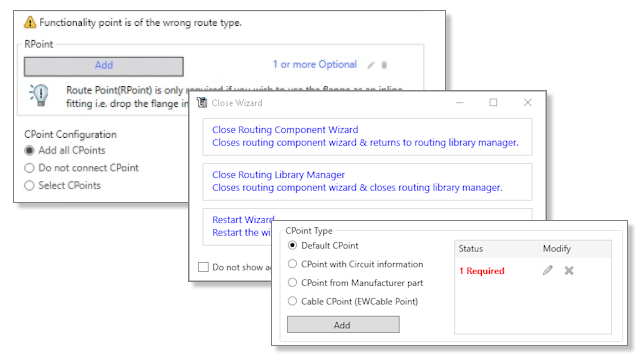Click the pencil edit icon beside RPoint Optional
The width and height of the screenshot is (640, 360).
pos(371,65)
